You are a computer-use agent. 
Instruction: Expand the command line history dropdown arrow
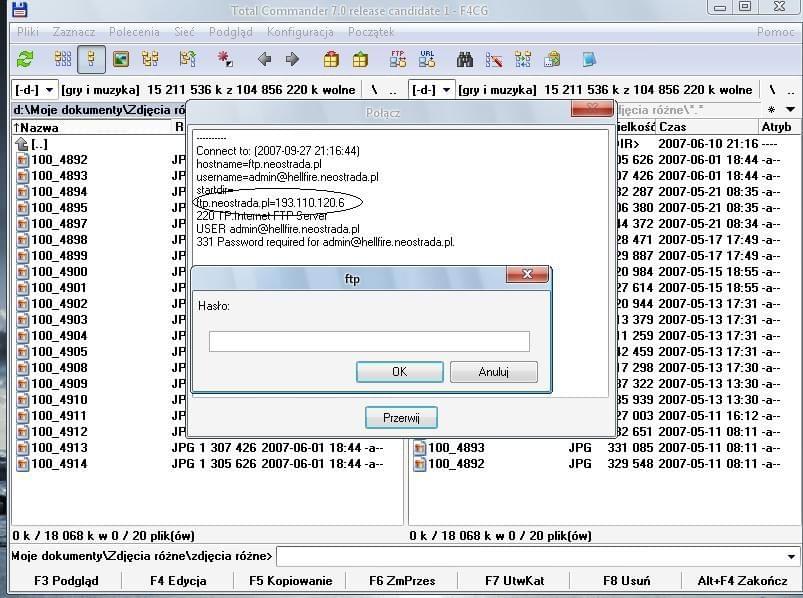(x=791, y=556)
